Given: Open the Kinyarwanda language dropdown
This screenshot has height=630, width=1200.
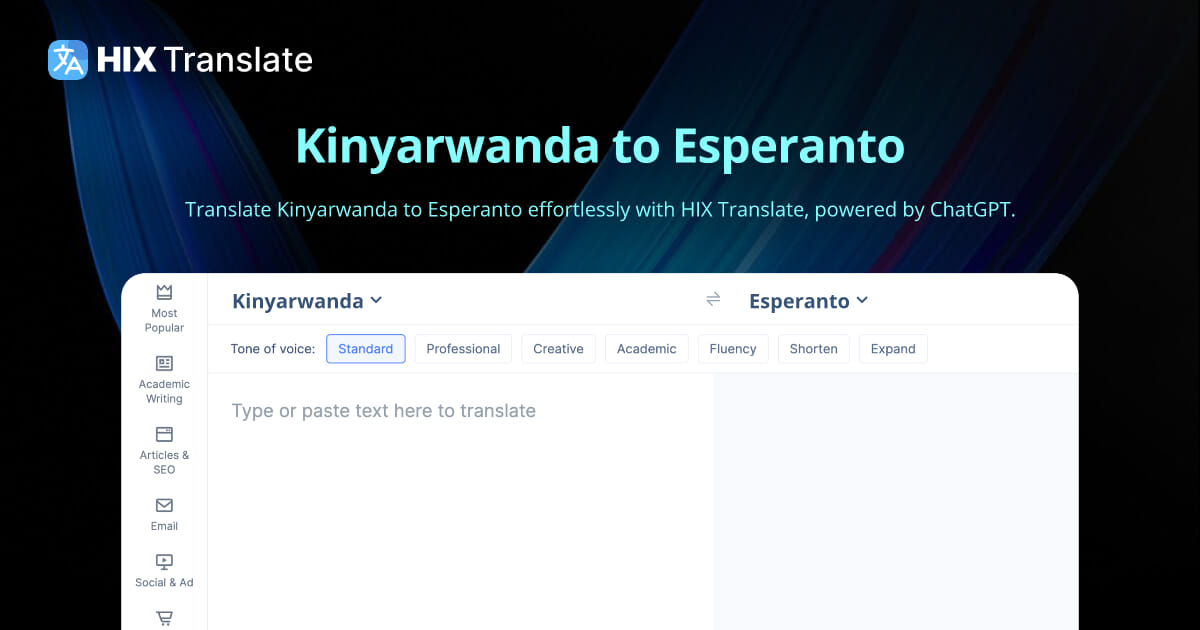Looking at the screenshot, I should click(306, 300).
